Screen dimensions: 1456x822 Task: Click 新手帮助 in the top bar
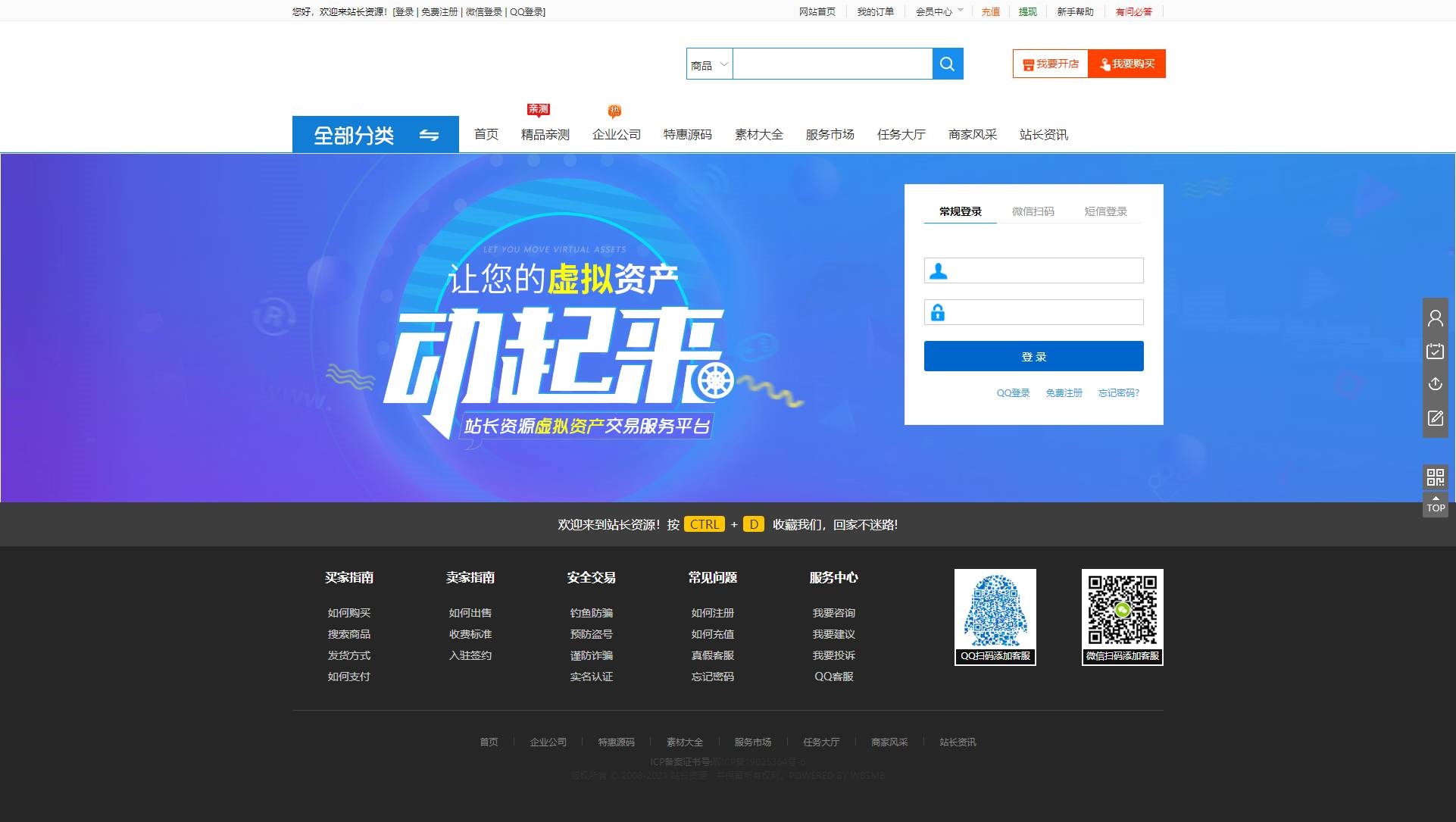[x=1075, y=11]
